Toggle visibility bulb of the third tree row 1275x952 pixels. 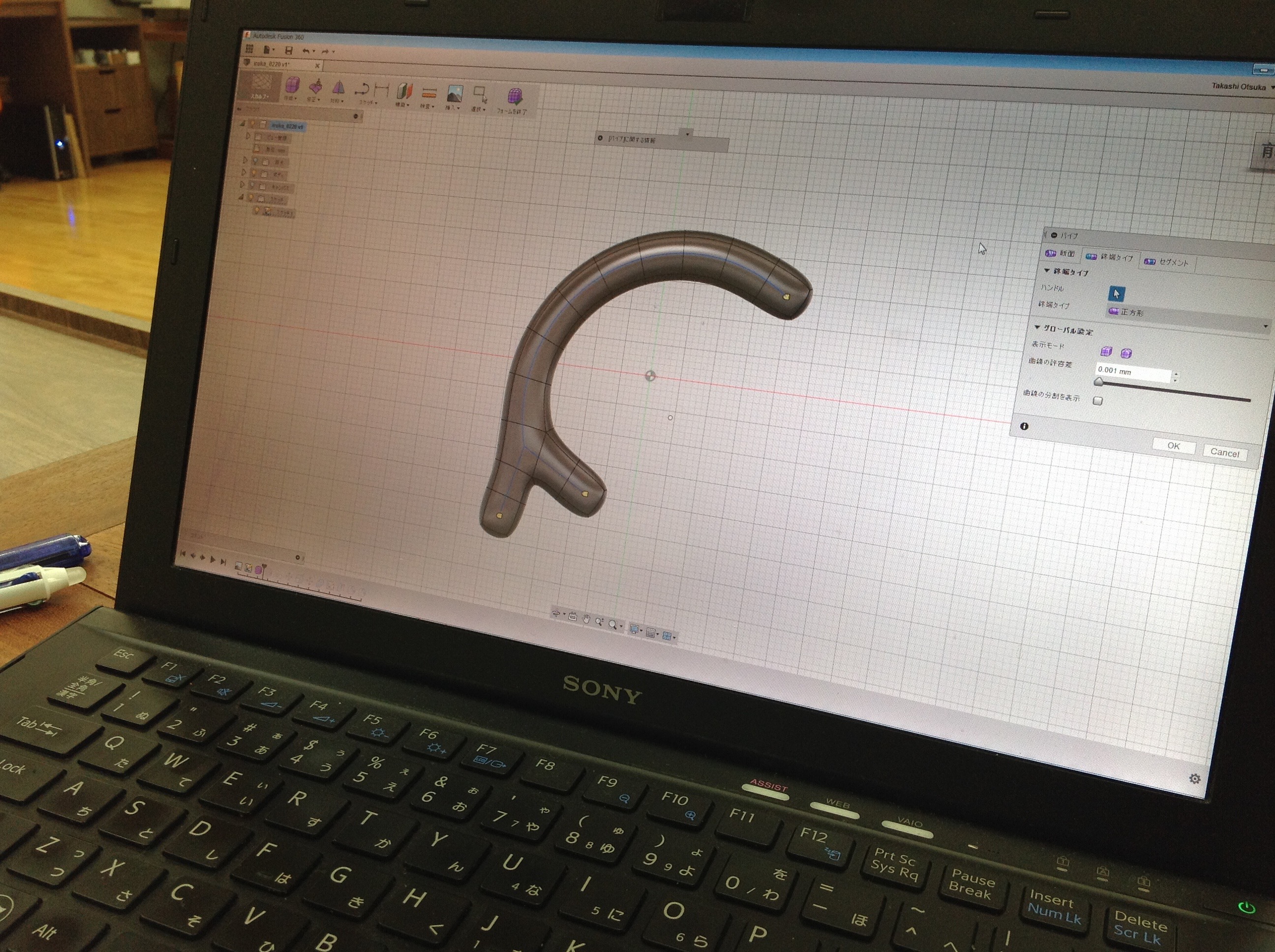(x=255, y=161)
